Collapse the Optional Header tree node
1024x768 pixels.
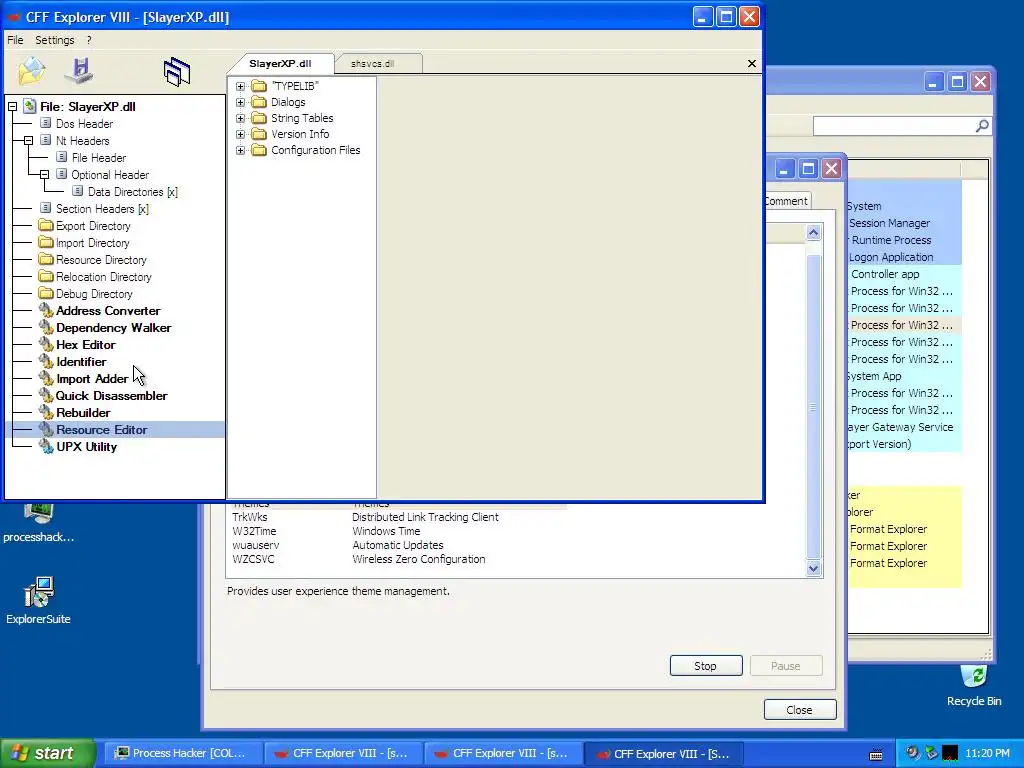pos(44,174)
